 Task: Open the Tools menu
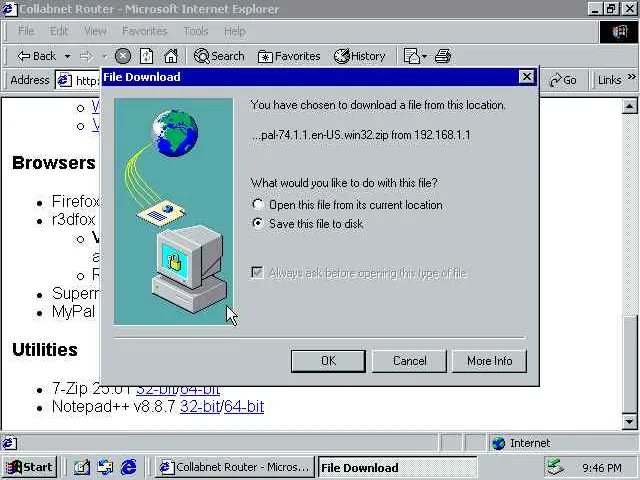(196, 31)
